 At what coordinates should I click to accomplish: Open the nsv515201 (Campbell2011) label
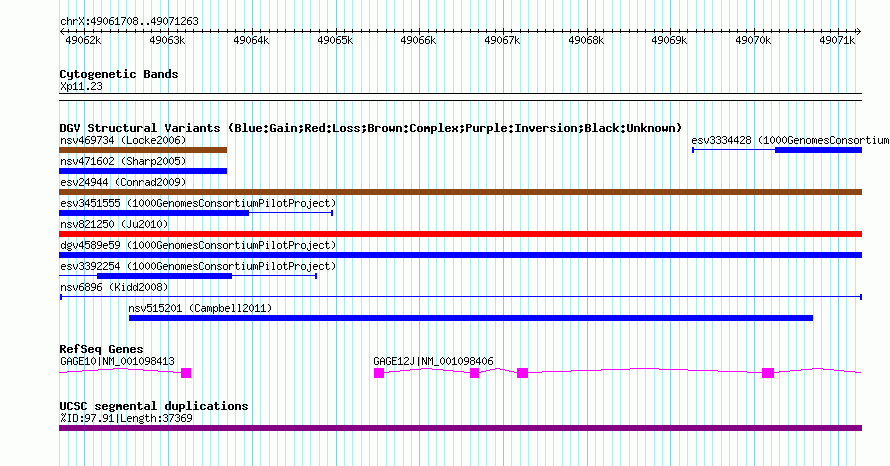coord(200,308)
